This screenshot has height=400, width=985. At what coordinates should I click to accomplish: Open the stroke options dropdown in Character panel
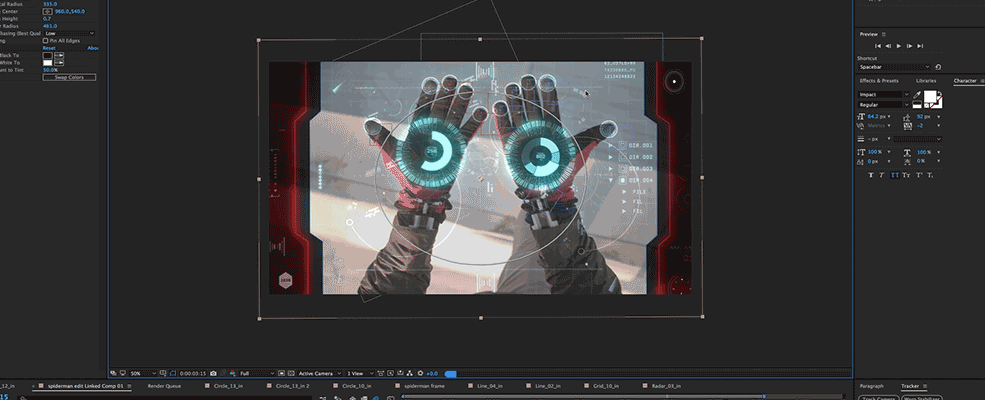point(918,139)
